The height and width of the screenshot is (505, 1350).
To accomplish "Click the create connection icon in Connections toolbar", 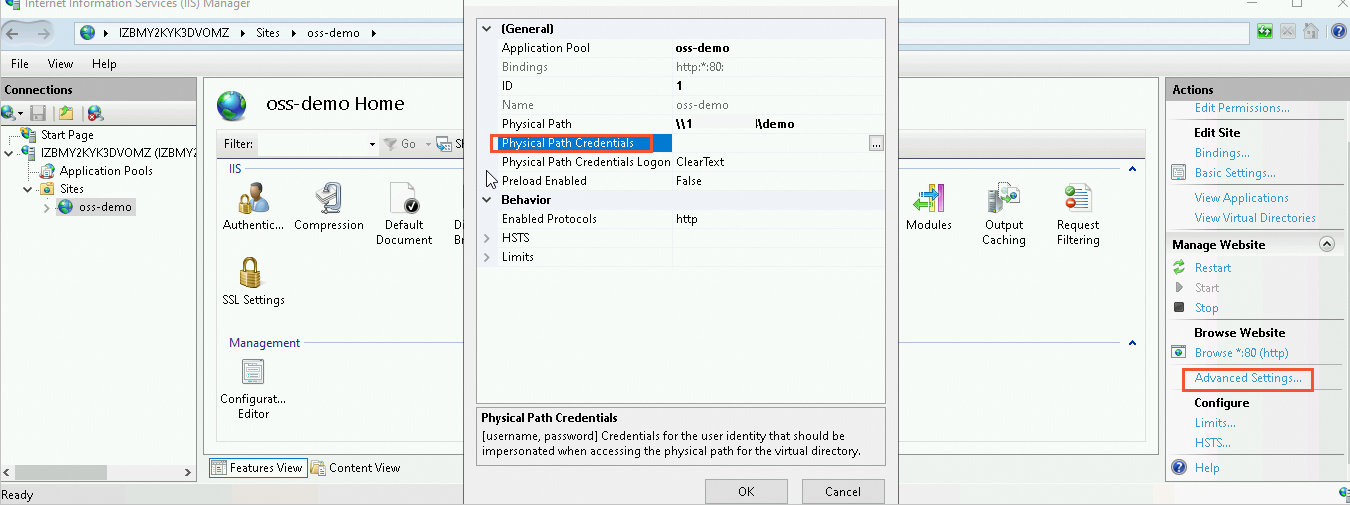I will 11,114.
